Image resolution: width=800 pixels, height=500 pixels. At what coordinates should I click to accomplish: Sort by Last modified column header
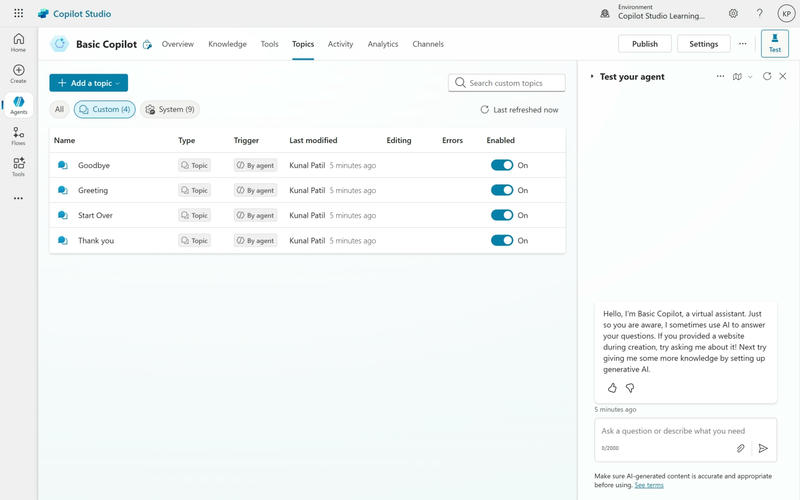point(313,140)
